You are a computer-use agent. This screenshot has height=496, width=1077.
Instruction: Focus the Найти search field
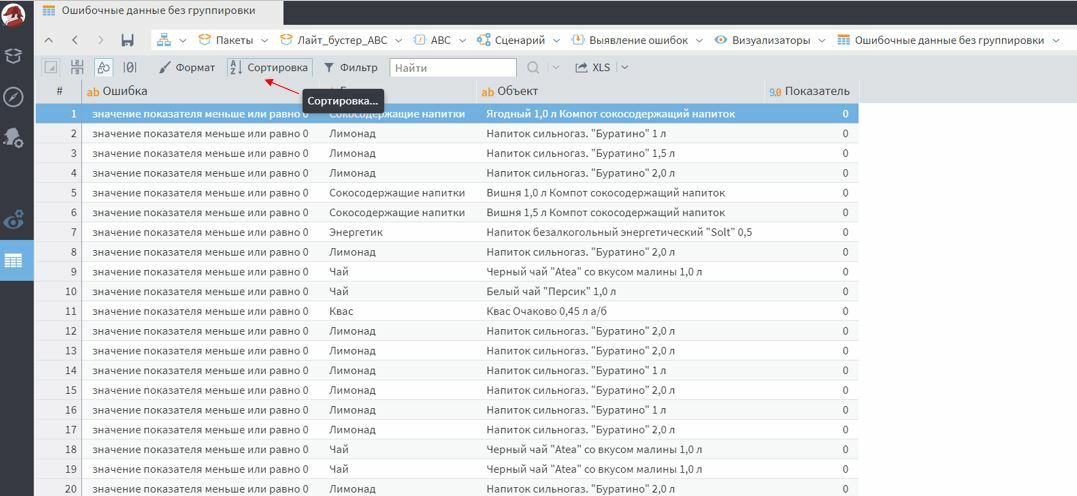pos(453,67)
